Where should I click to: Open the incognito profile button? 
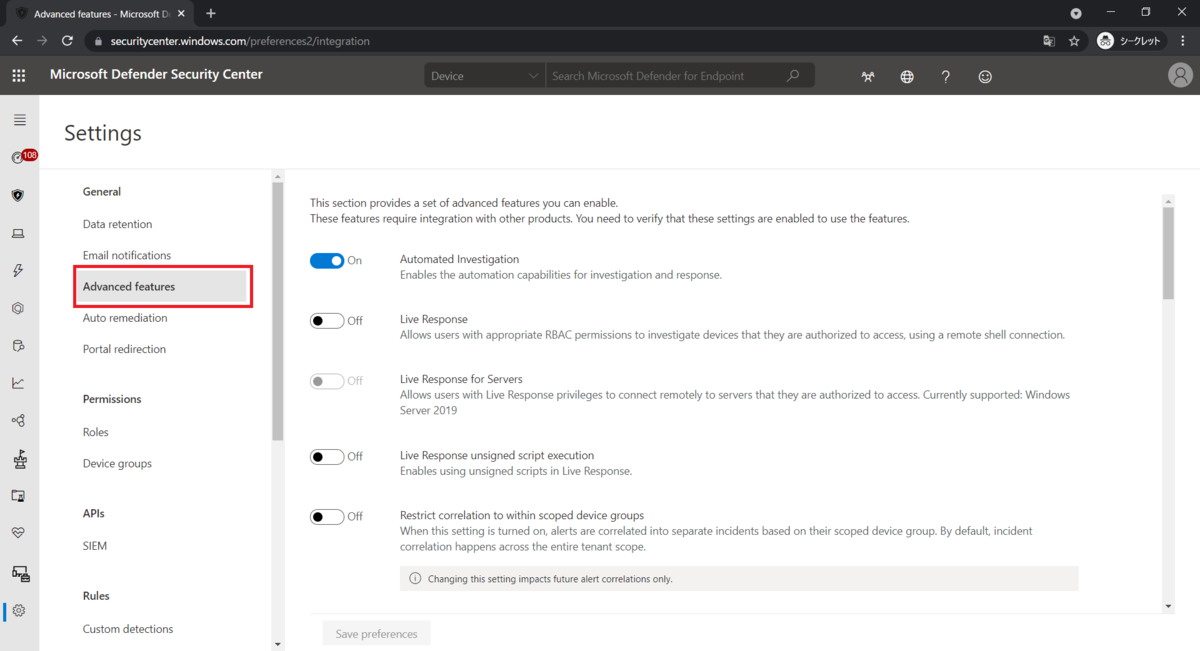click(x=1130, y=41)
